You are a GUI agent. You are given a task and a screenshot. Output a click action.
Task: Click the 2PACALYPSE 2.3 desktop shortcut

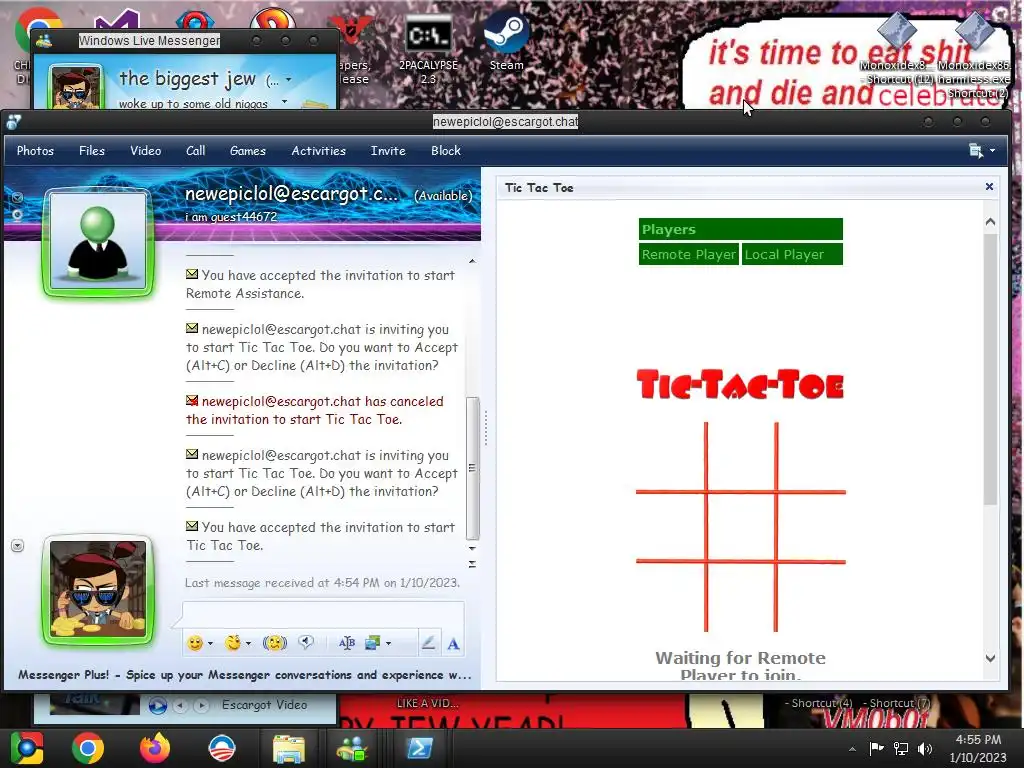(428, 49)
